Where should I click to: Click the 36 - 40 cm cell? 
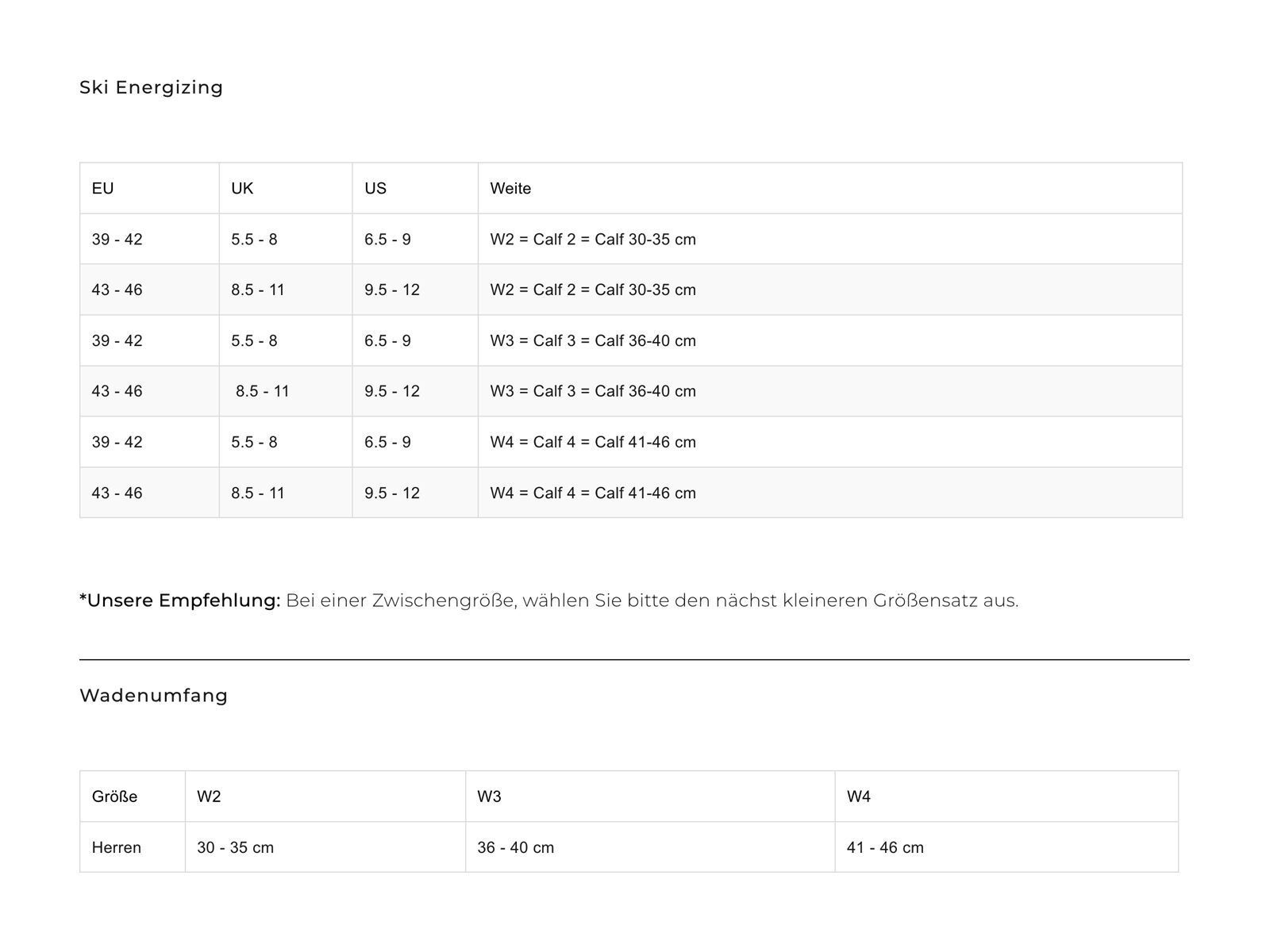[515, 847]
